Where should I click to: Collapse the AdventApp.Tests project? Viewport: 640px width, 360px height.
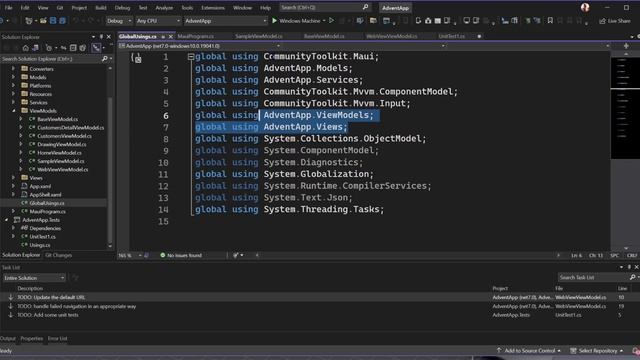click(x=7, y=220)
